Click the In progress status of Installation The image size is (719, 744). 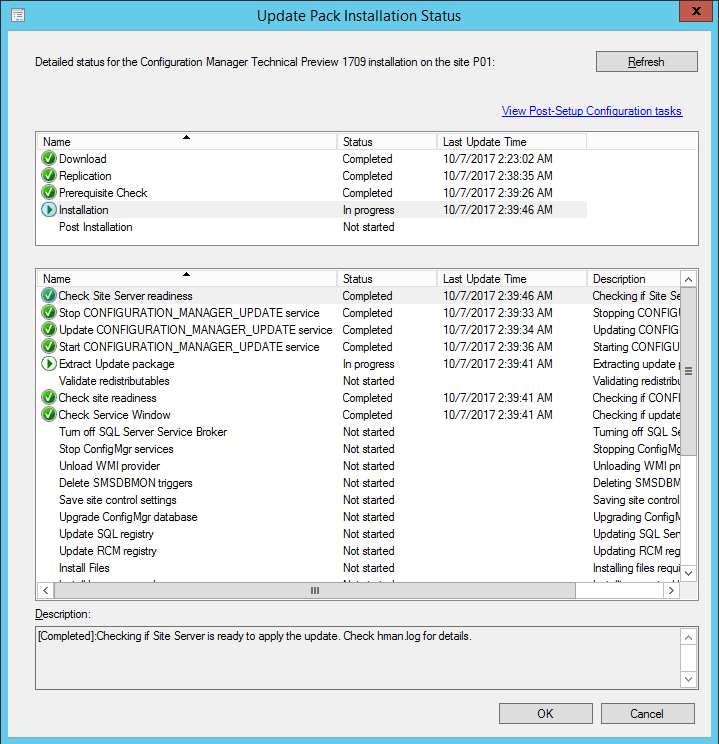coord(369,210)
